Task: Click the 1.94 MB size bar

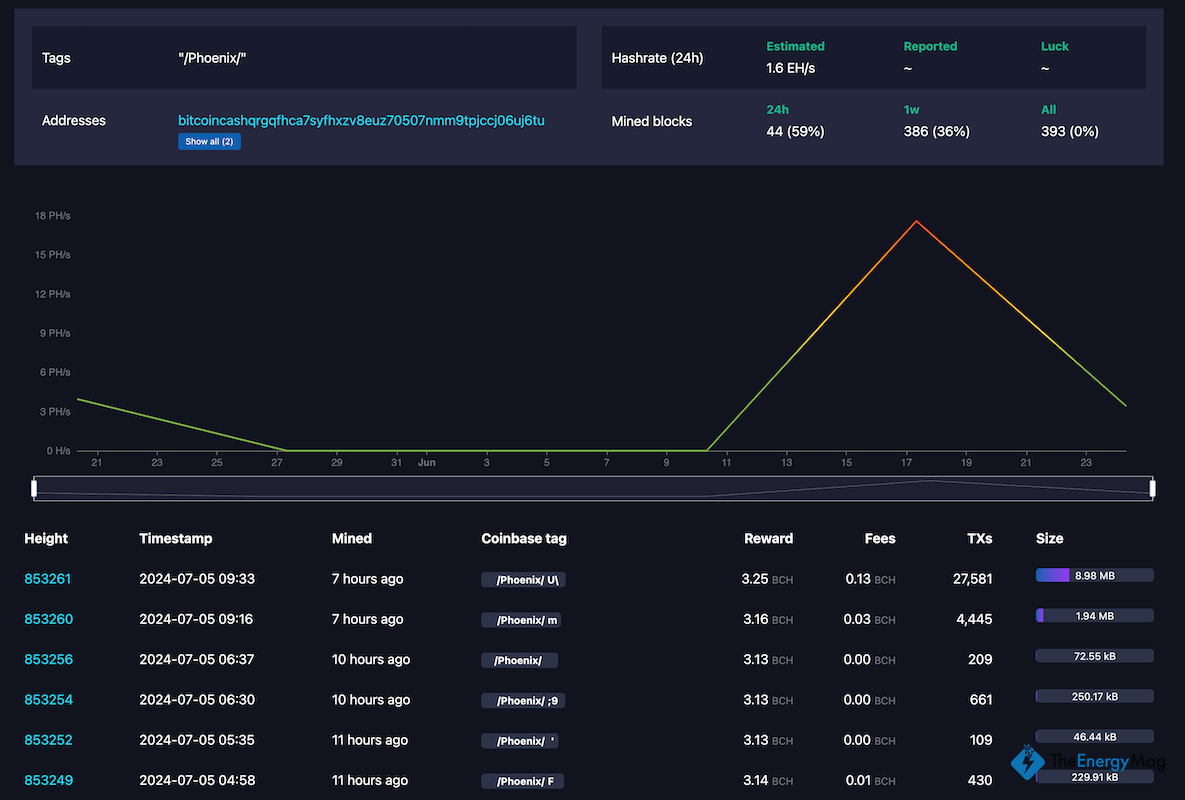Action: coord(1094,616)
